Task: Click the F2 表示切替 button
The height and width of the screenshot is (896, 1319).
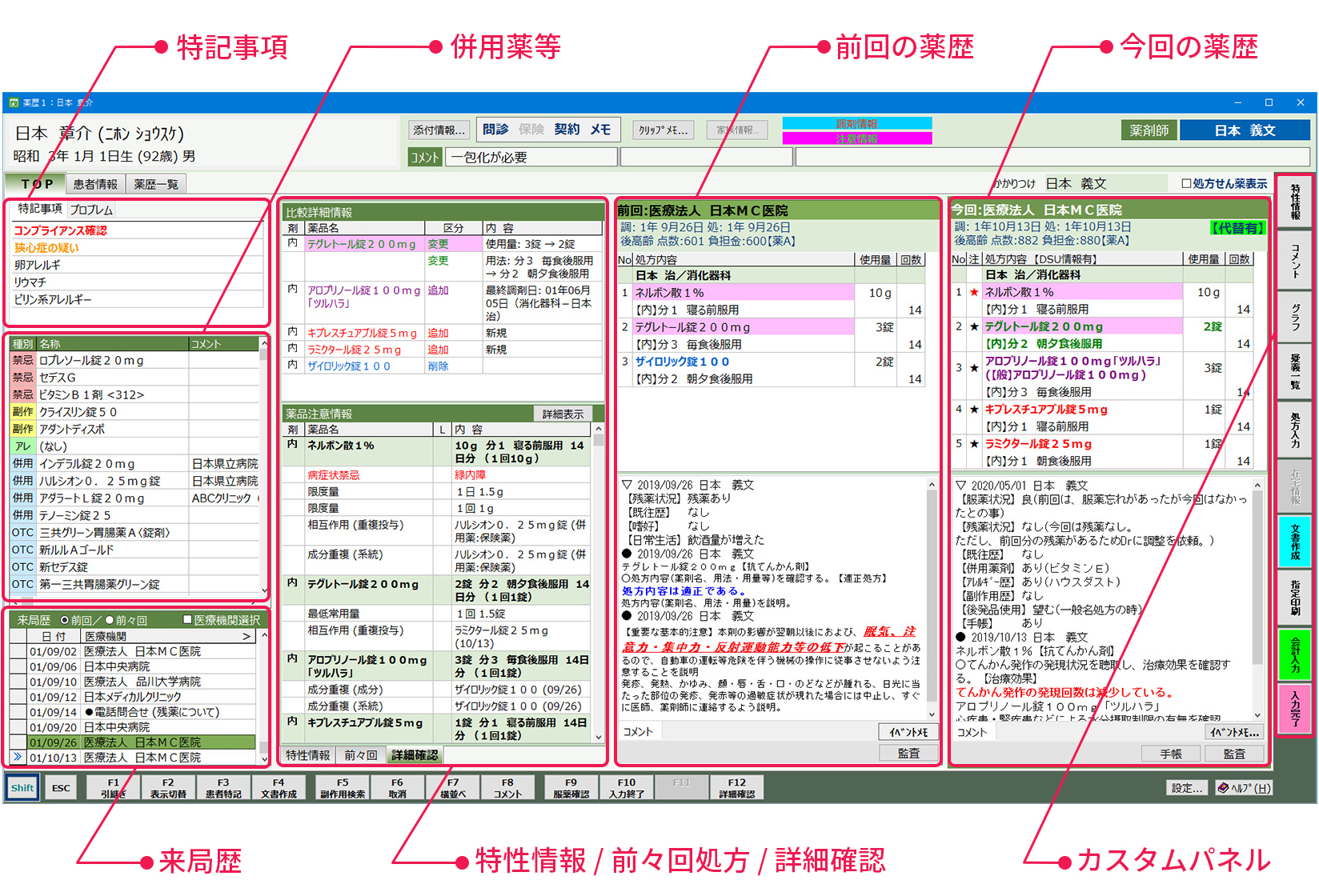Action: (167, 786)
